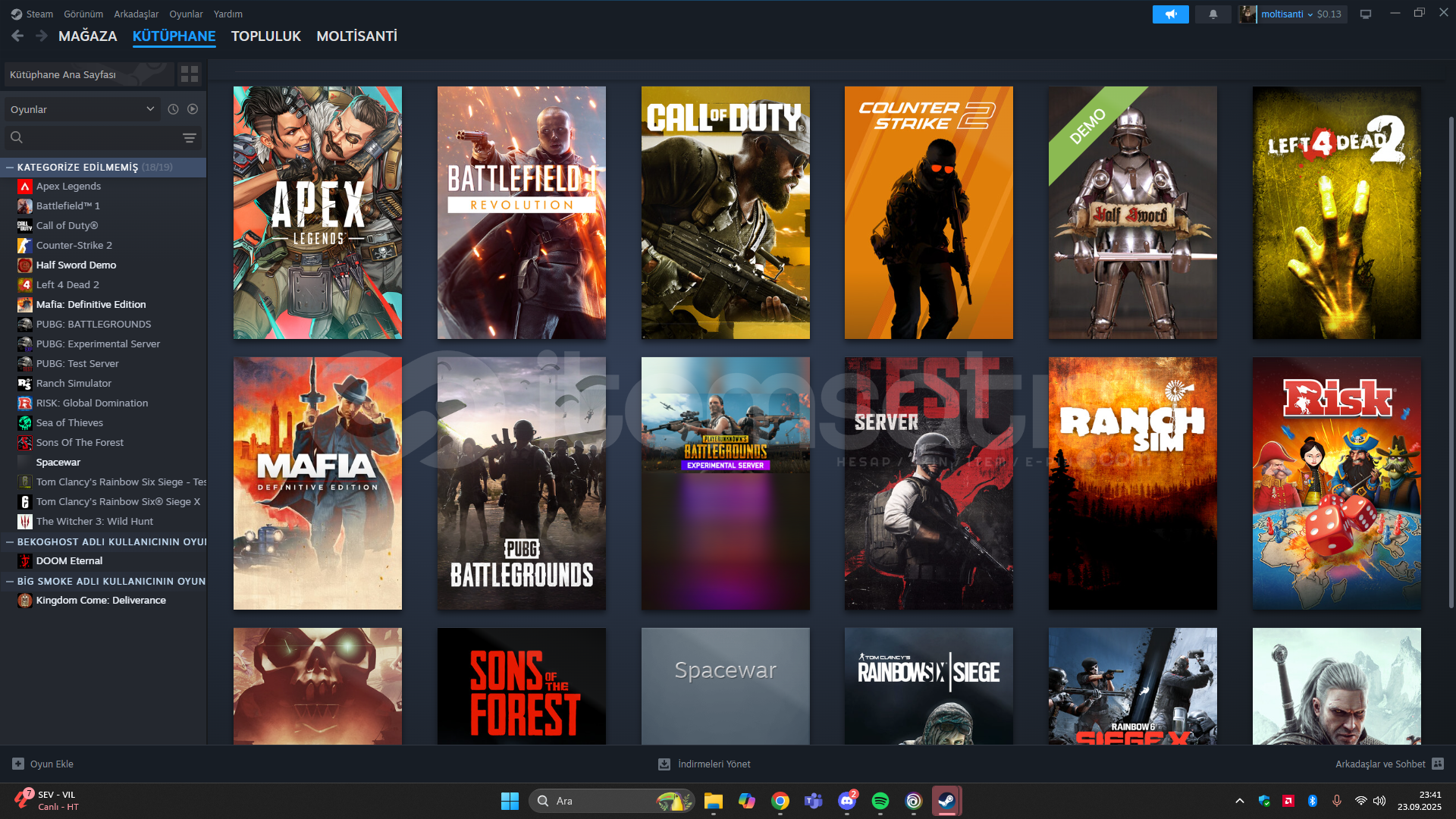Click the Windows taskbar search box
Screen dimensions: 1456x819
pos(611,801)
